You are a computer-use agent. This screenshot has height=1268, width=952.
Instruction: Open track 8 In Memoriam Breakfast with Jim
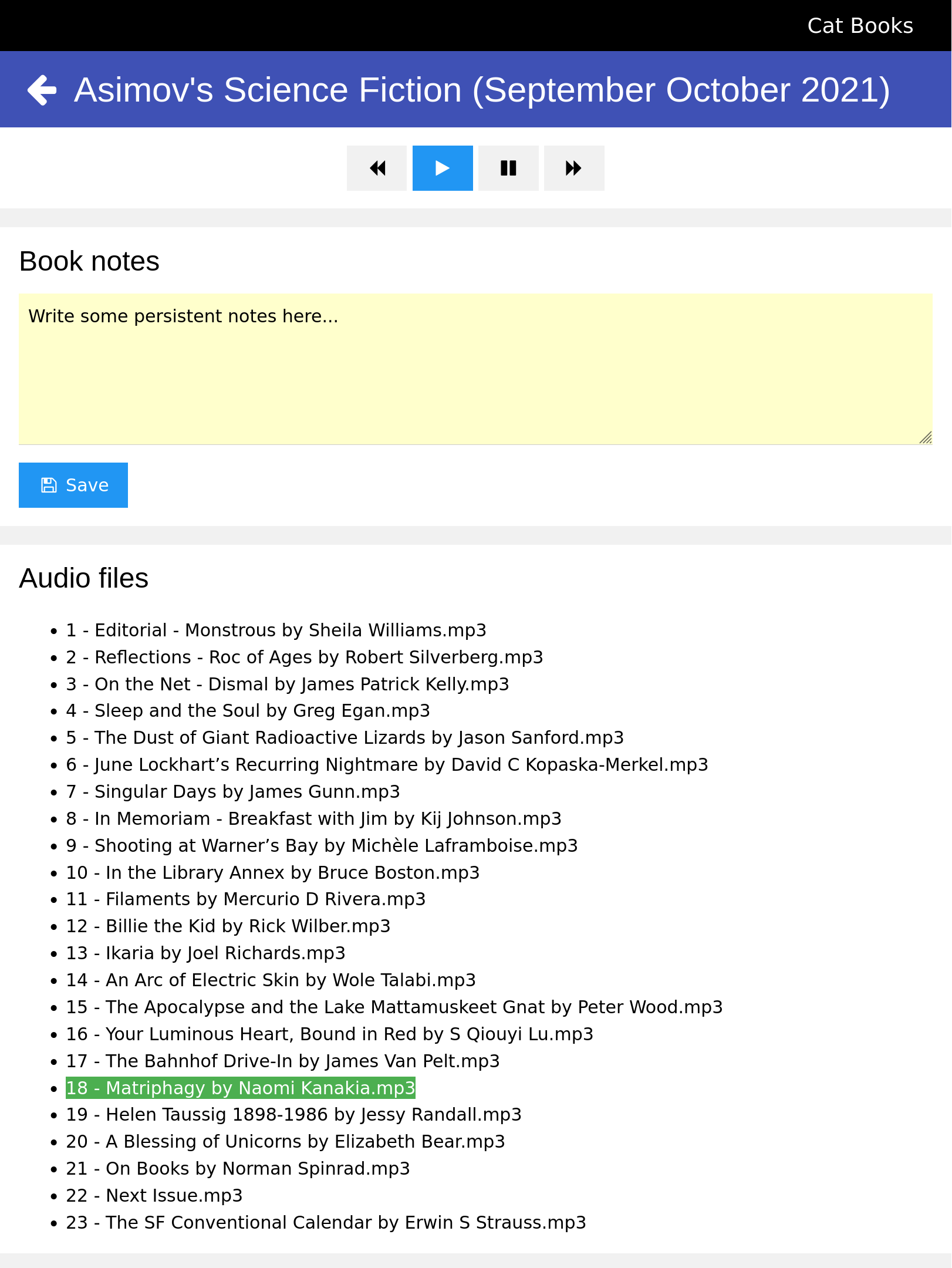[313, 819]
